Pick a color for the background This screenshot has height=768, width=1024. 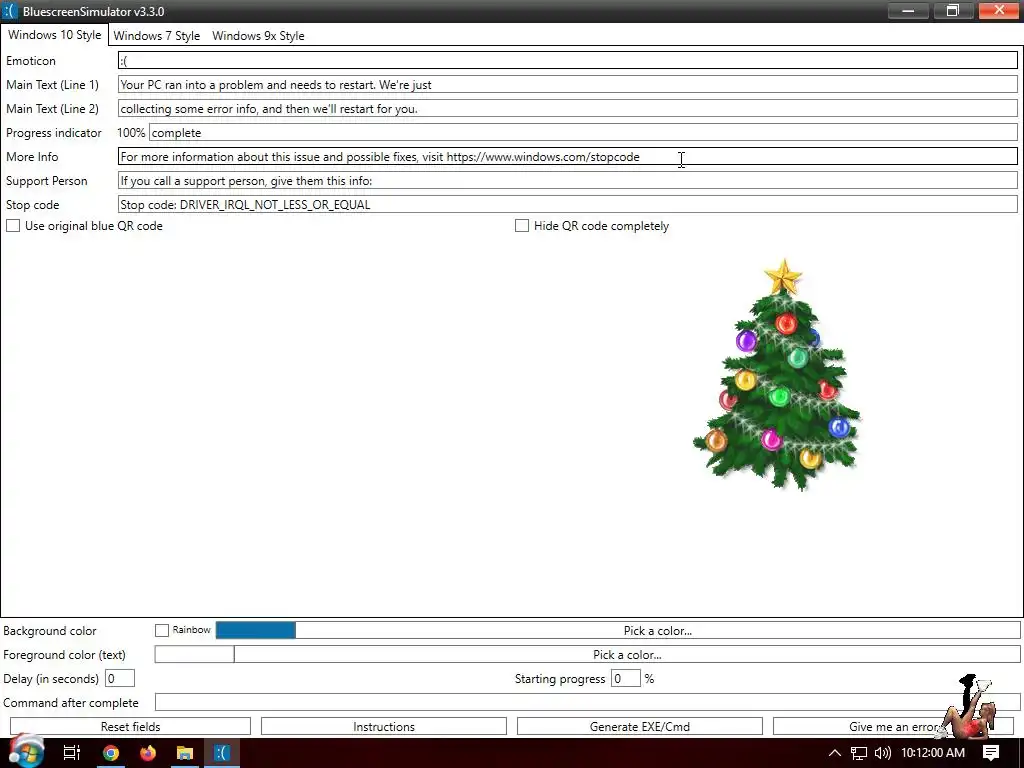(658, 631)
